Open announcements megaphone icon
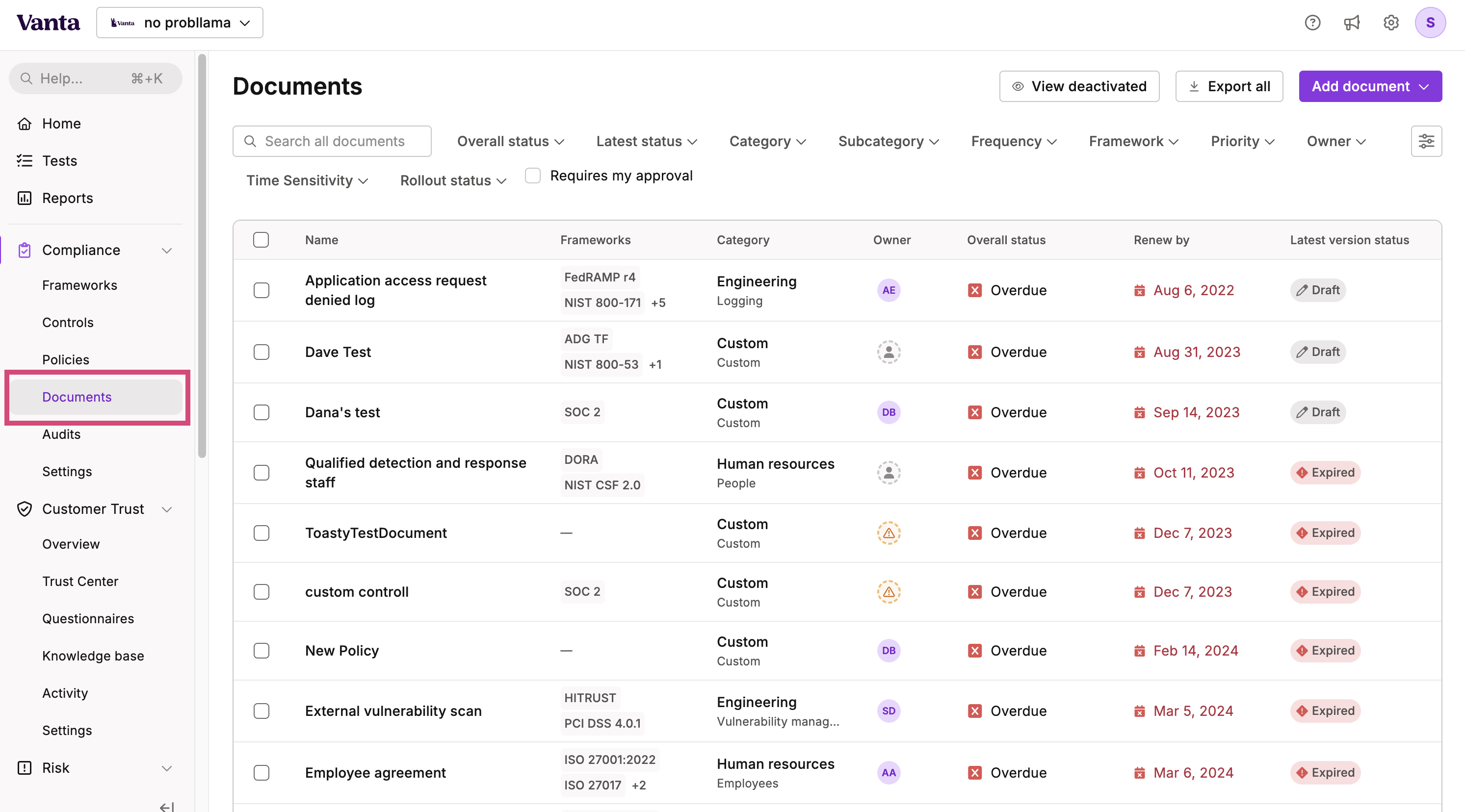 [x=1351, y=23]
